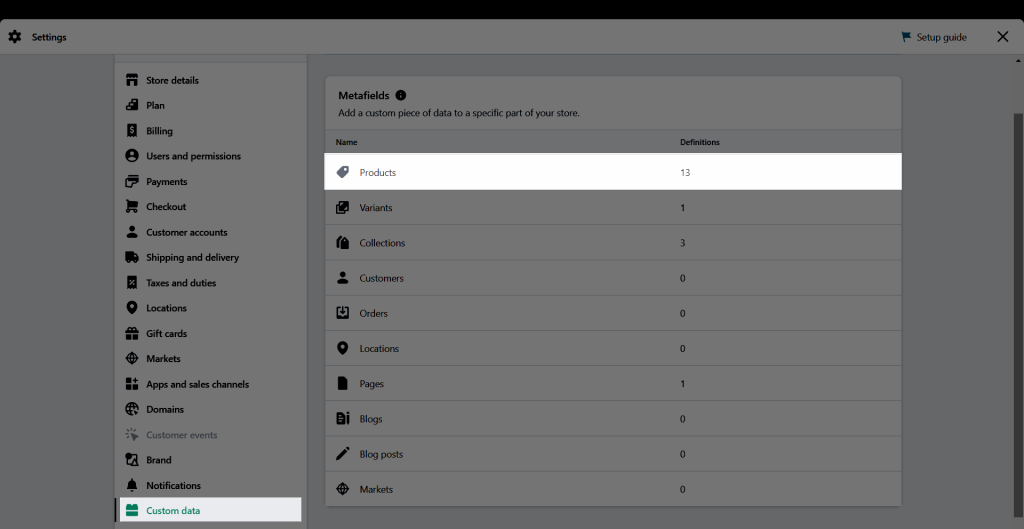Open Locations metafield definitions row
1024x529 pixels.
tap(613, 348)
